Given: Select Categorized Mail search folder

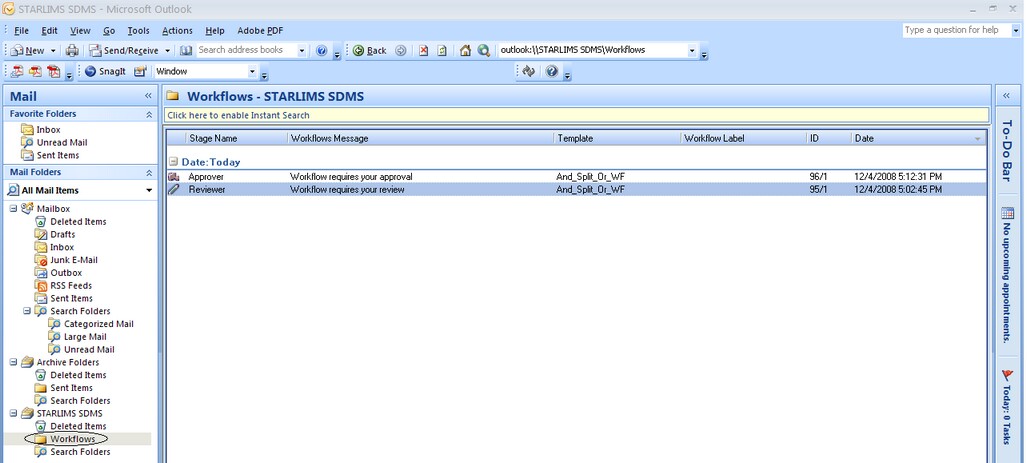Looking at the screenshot, I should [x=98, y=324].
